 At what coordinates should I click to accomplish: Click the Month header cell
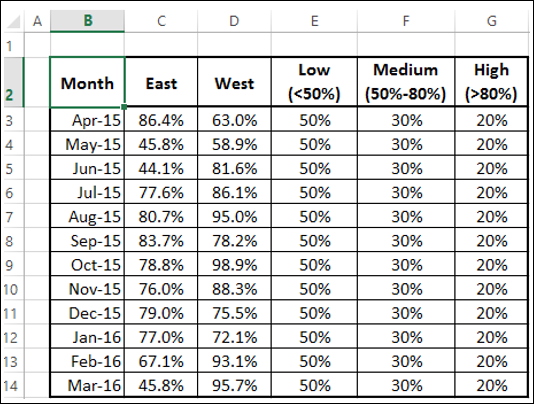pyautogui.click(x=88, y=82)
